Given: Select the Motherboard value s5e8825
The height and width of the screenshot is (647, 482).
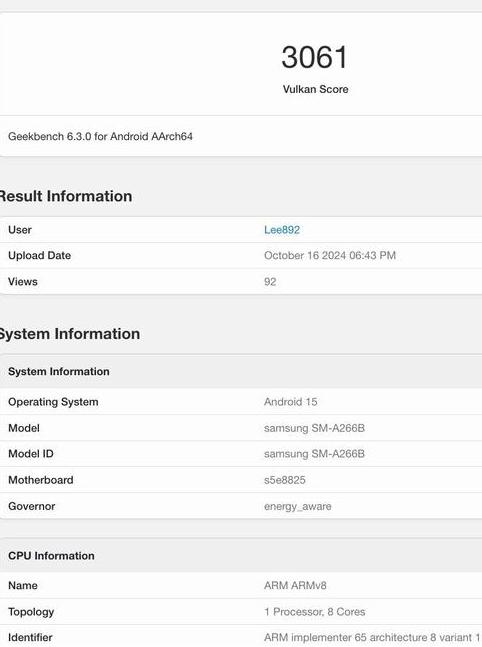Looking at the screenshot, I should point(285,480).
